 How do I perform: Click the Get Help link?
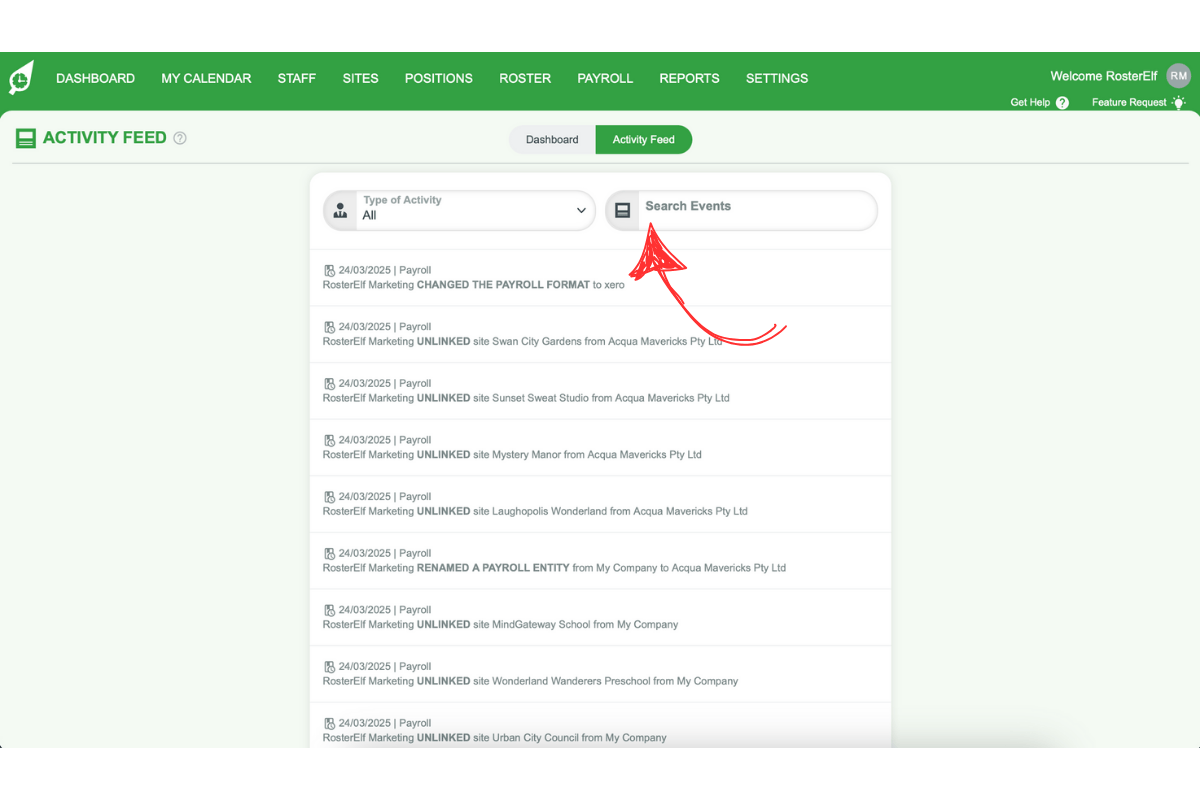[x=1030, y=102]
